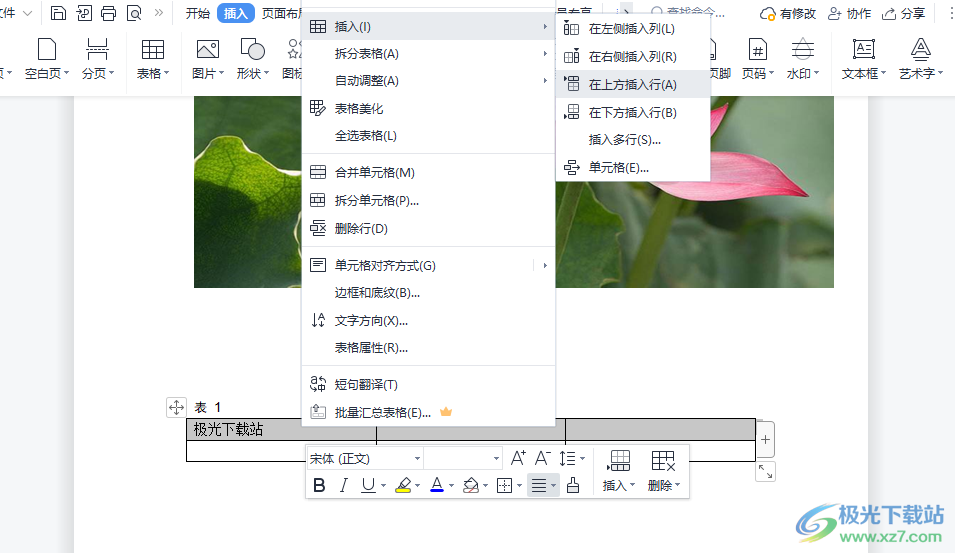This screenshot has width=955, height=553.
Task: Click the format painter brush icon
Action: pos(573,485)
